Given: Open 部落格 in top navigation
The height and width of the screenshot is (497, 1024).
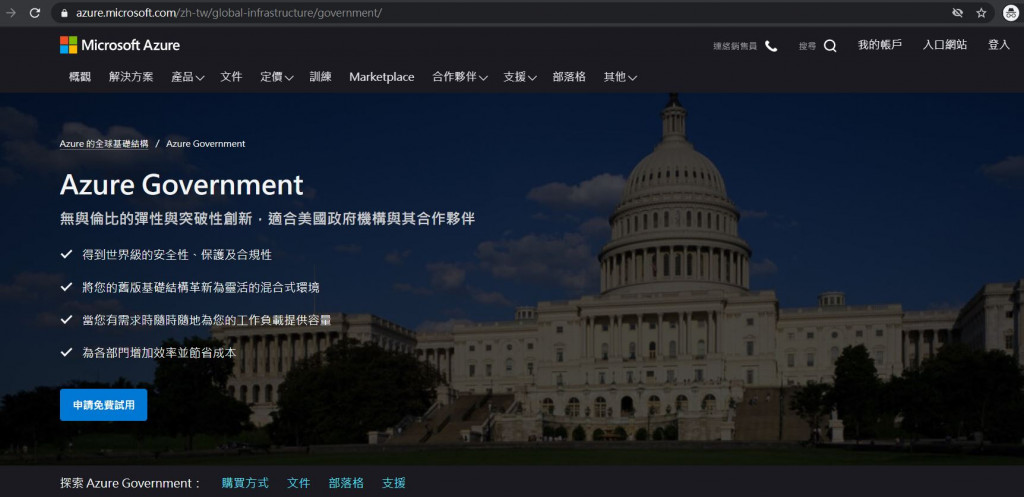Looking at the screenshot, I should click(x=569, y=77).
